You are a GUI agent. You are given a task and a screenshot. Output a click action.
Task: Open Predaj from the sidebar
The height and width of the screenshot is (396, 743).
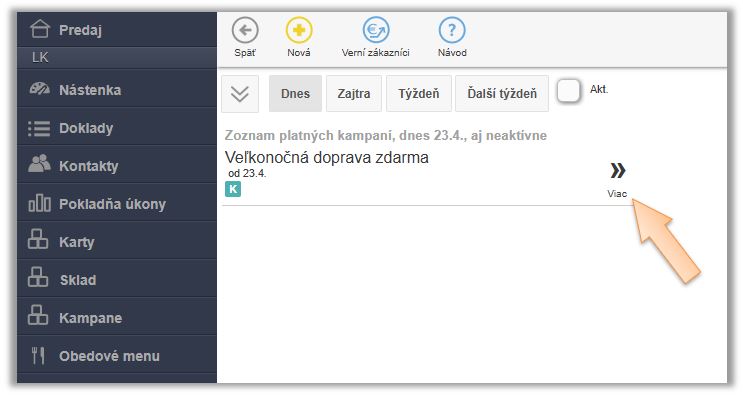[x=117, y=30]
